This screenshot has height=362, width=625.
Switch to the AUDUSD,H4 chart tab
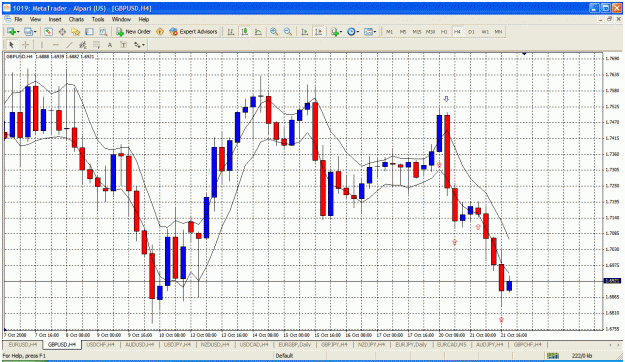pos(140,344)
